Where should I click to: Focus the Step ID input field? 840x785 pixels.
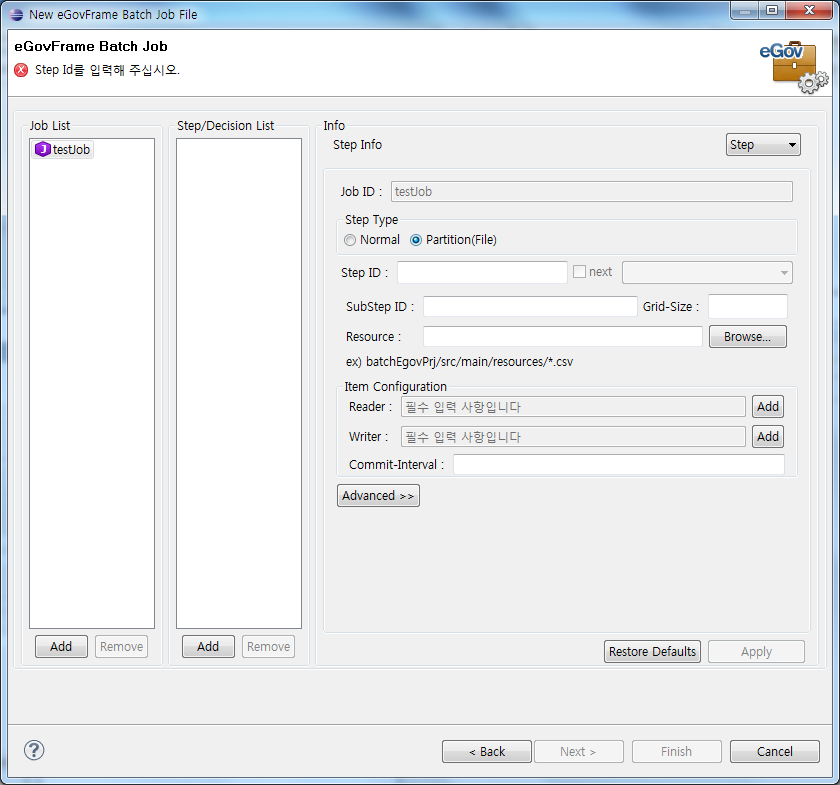482,273
